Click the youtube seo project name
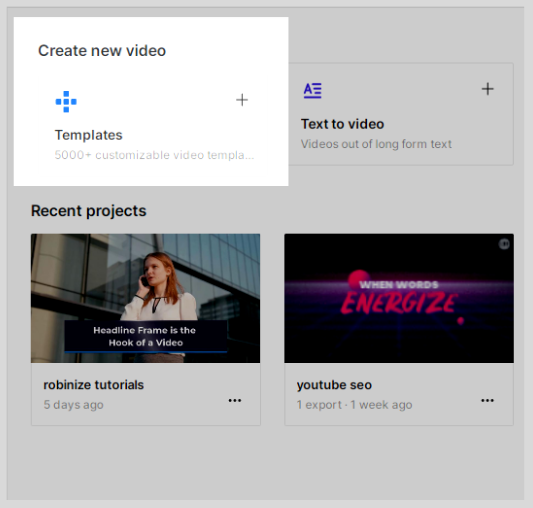The width and height of the screenshot is (533, 508). coord(334,385)
